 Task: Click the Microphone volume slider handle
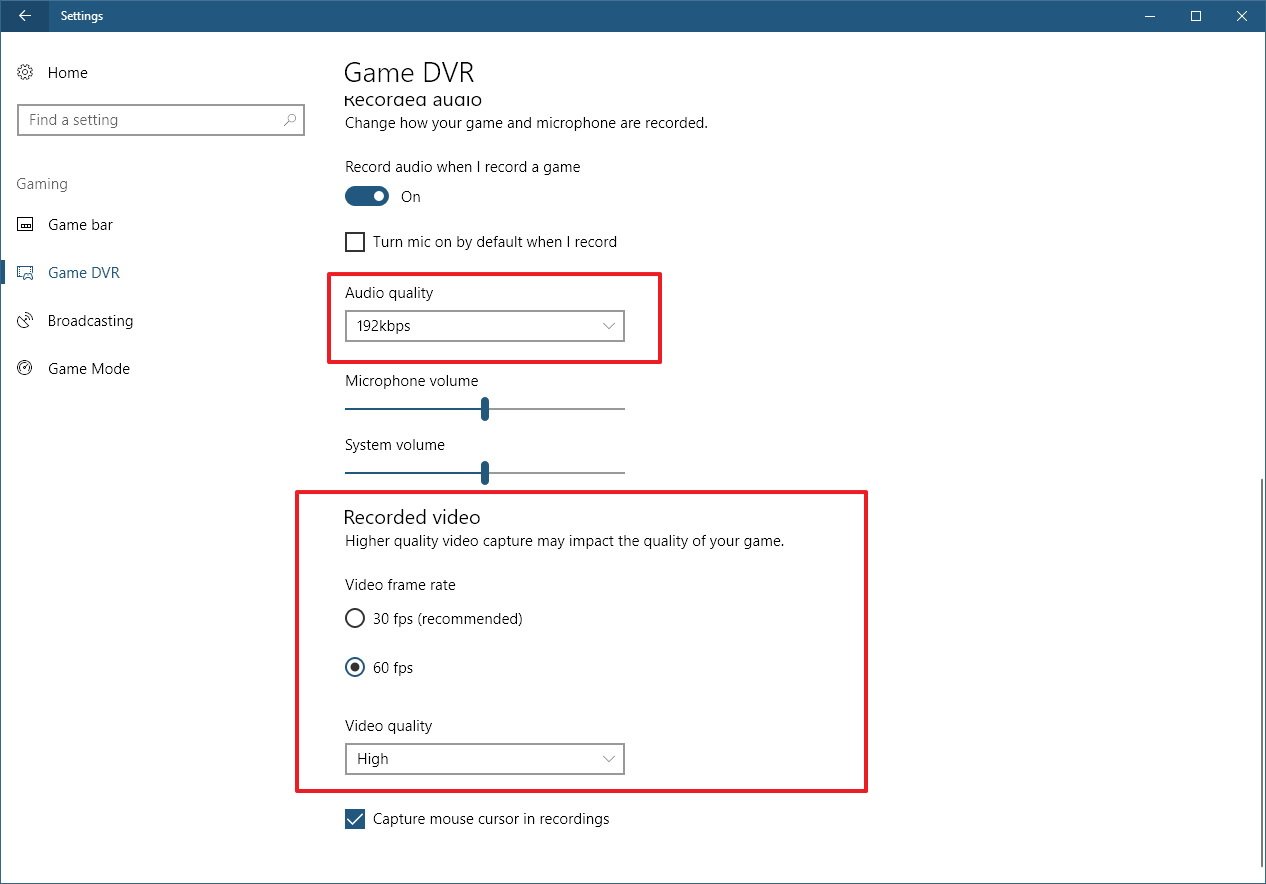pos(485,408)
